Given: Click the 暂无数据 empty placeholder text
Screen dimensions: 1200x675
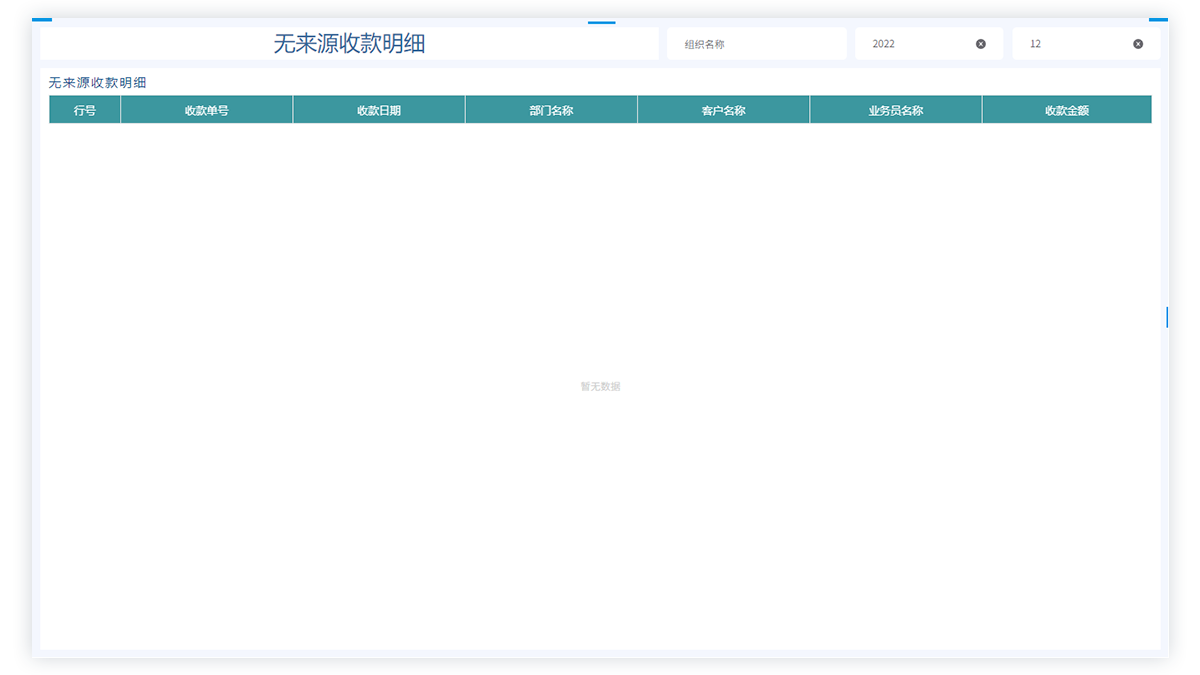Looking at the screenshot, I should 600,387.
